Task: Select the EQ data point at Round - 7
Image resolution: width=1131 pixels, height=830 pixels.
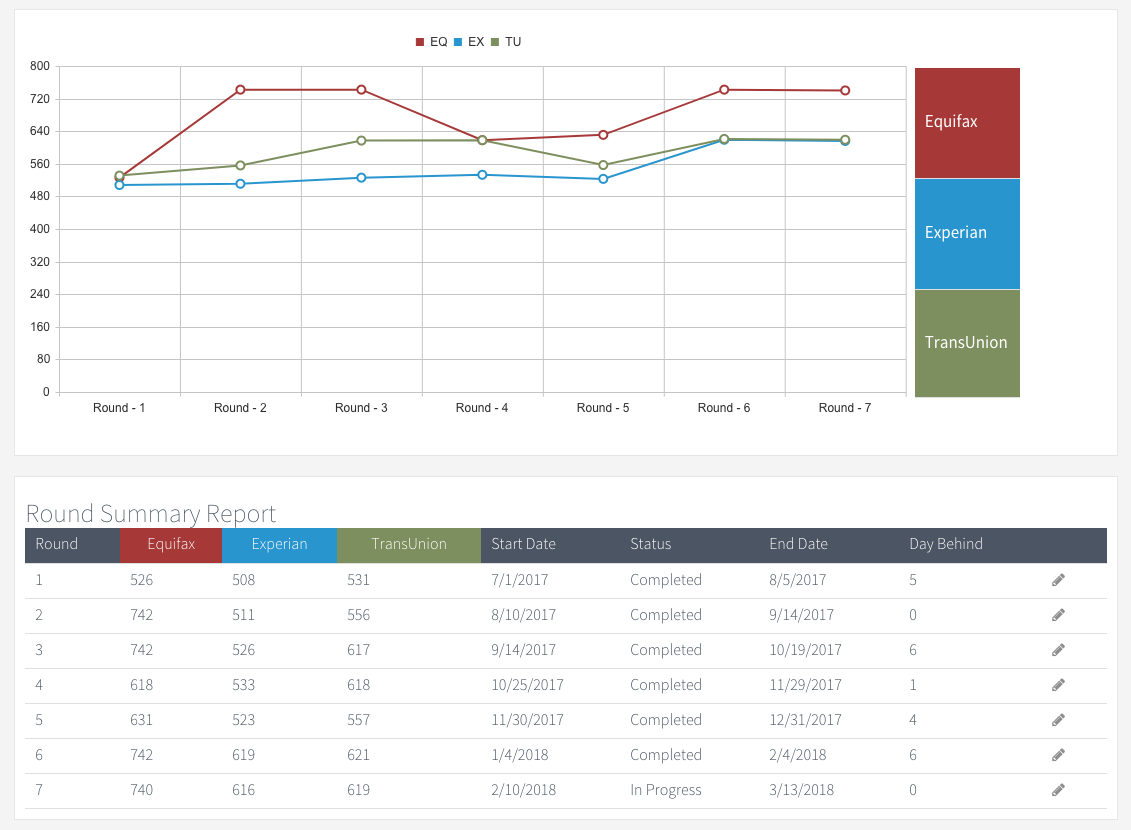Action: [845, 90]
